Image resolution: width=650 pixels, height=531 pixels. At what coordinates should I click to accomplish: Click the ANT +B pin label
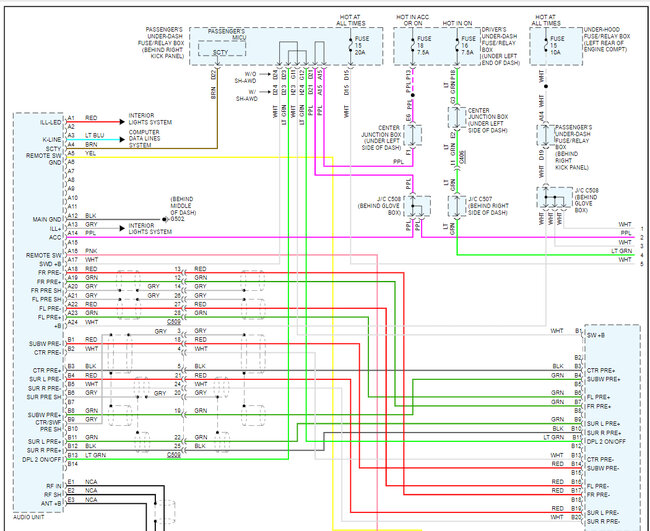pyautogui.click(x=51, y=503)
